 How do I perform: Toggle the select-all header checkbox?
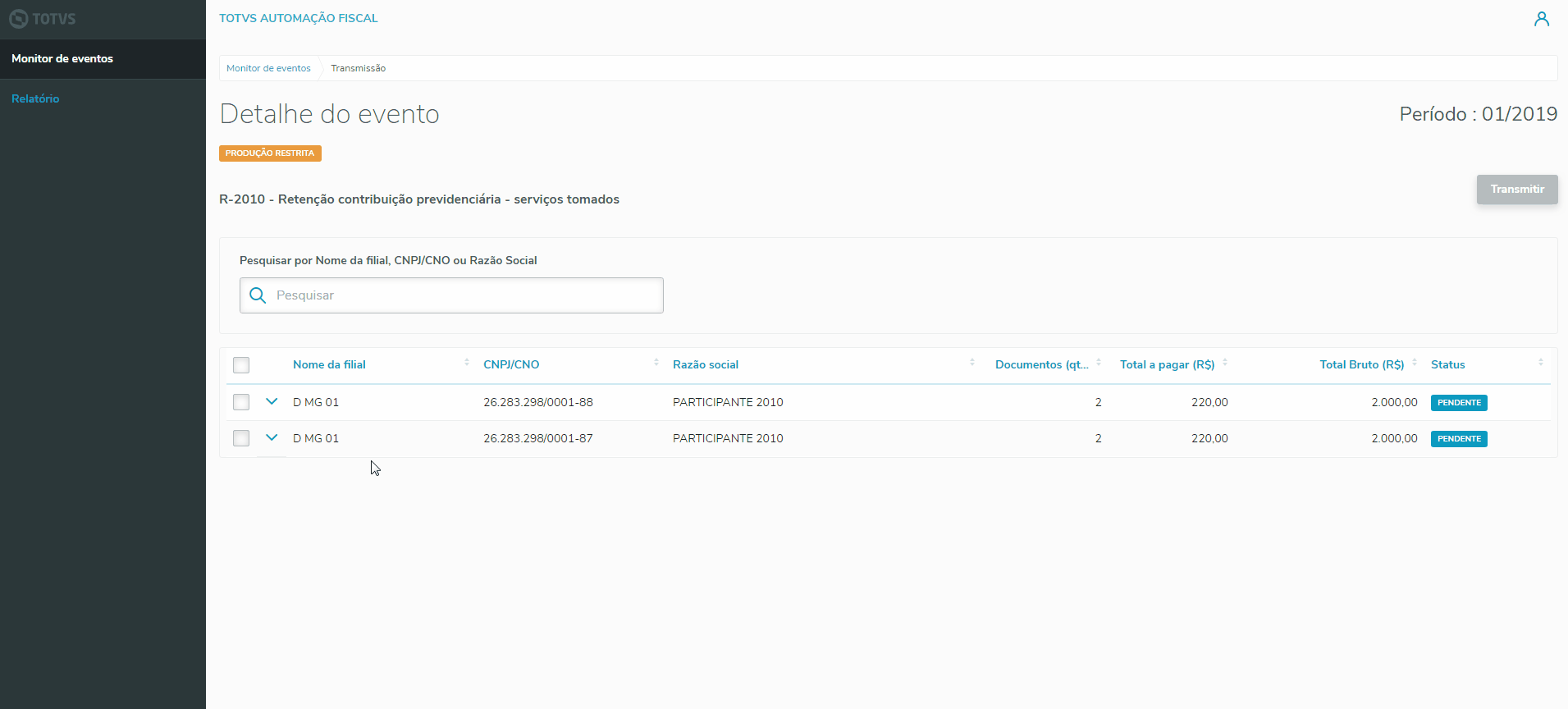[241, 365]
